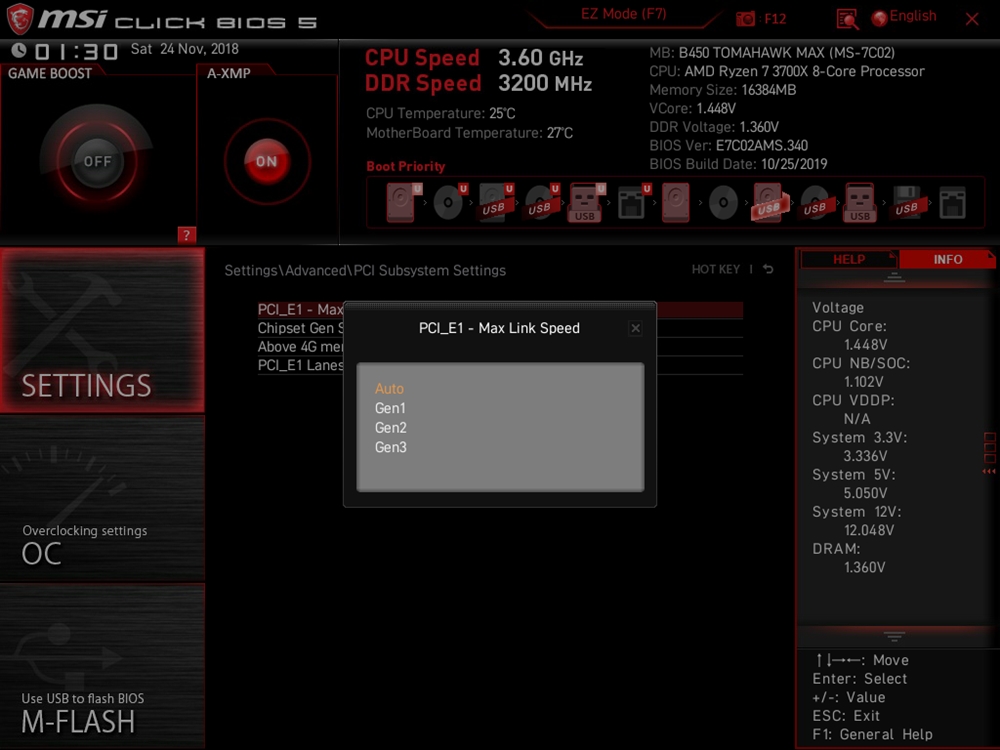1000x750 pixels.
Task: Click the MSI dragon shield logo
Action: [19, 18]
